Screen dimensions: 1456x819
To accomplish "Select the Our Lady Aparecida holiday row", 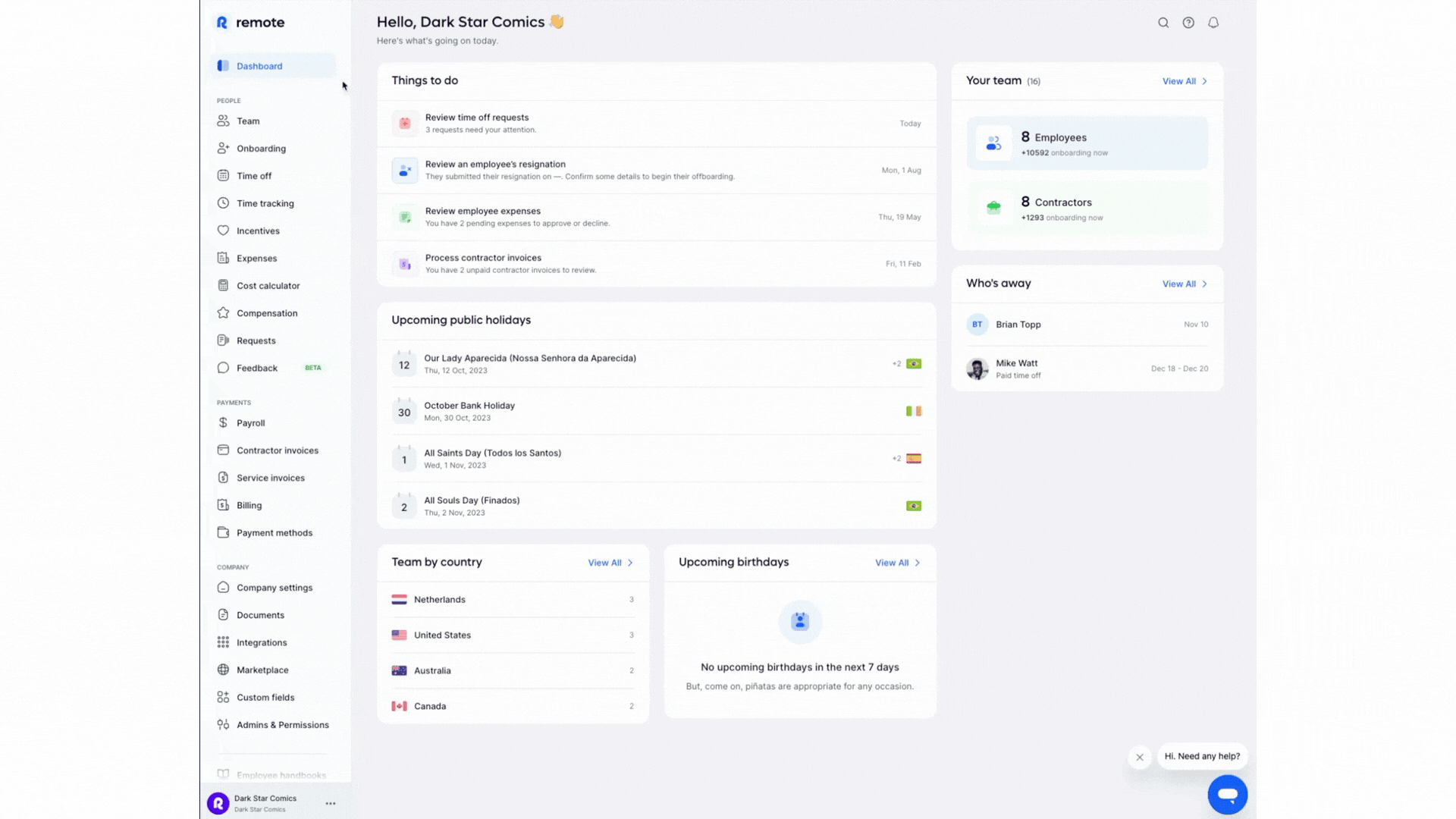I will 657,364.
